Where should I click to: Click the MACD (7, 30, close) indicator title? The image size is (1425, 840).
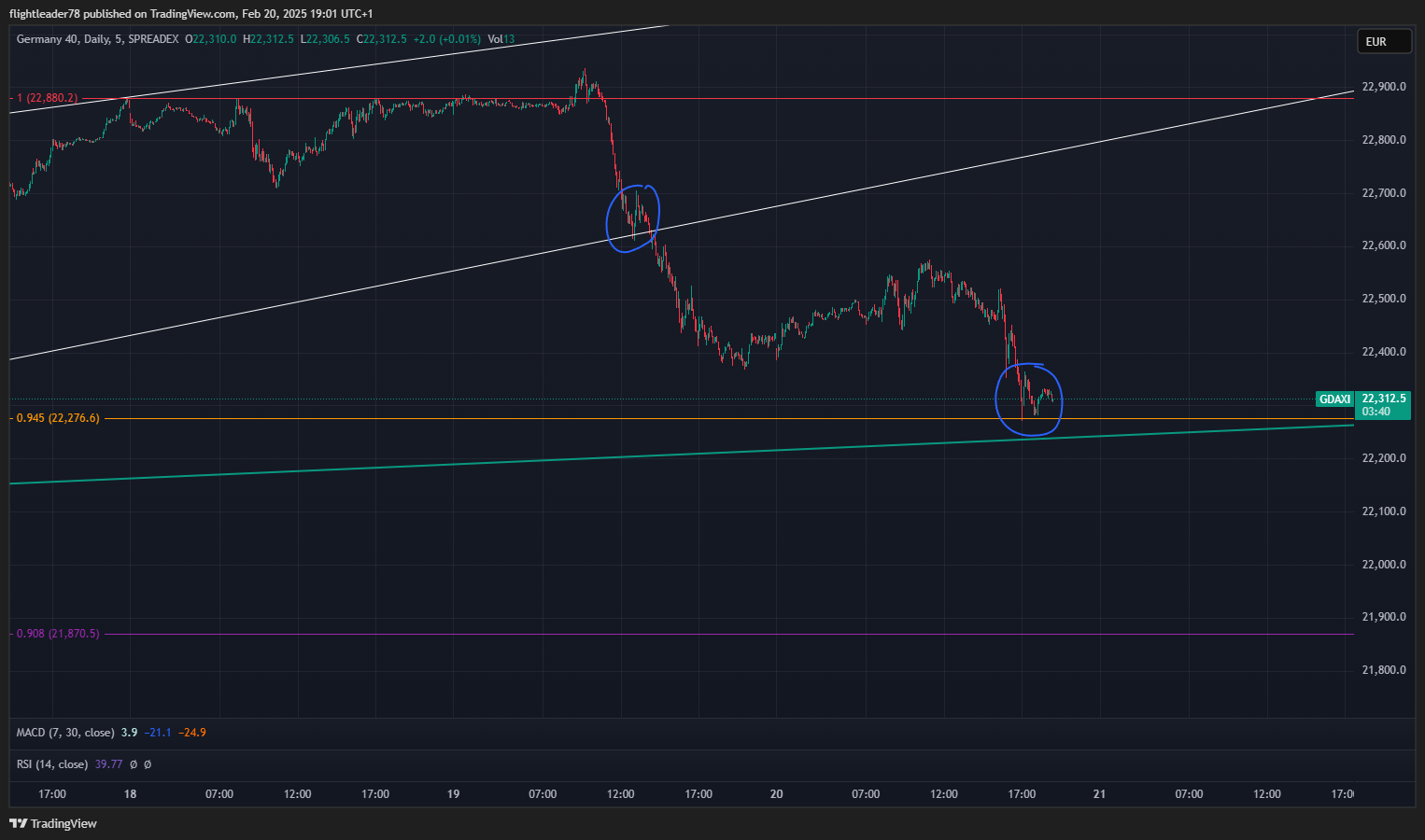[65, 733]
